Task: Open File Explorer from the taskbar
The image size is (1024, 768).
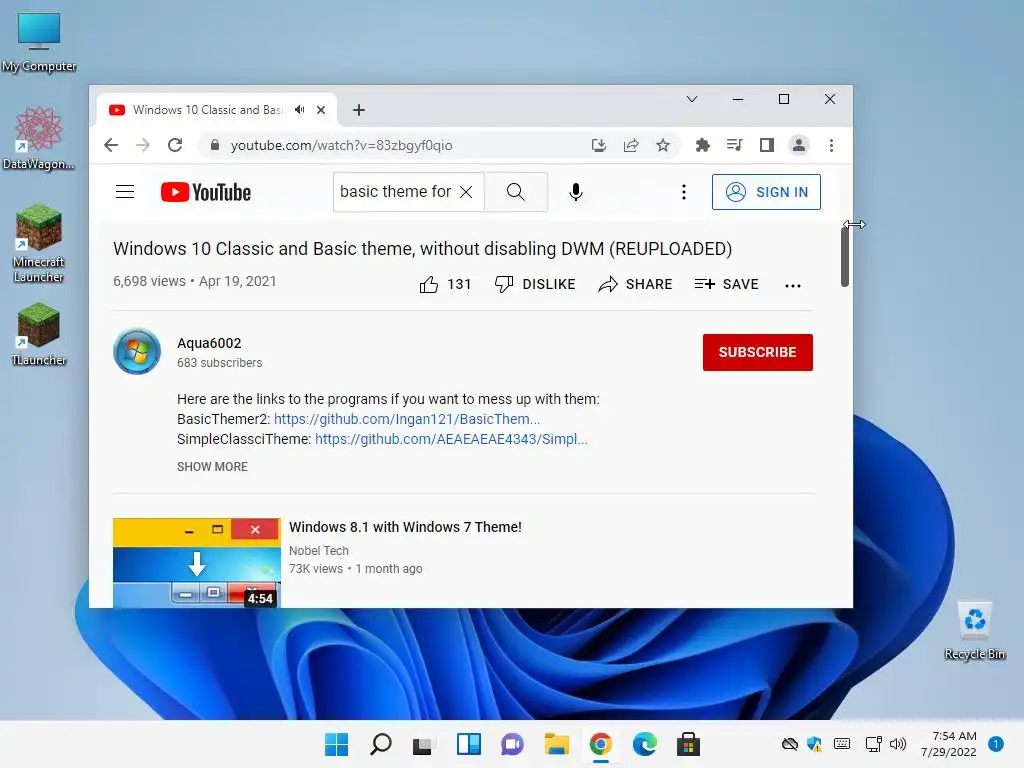Action: [x=556, y=744]
